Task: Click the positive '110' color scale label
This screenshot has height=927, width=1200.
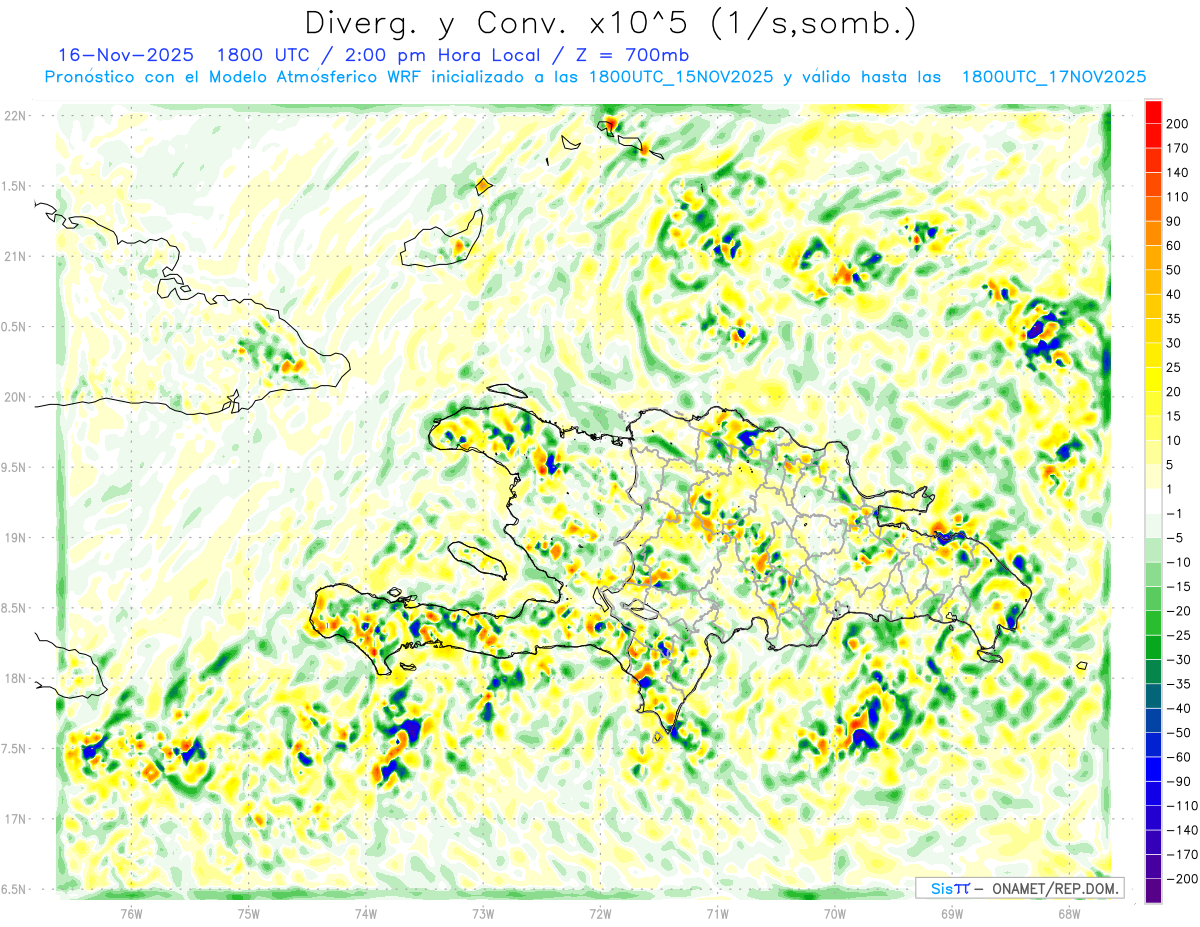Action: coord(1178,197)
